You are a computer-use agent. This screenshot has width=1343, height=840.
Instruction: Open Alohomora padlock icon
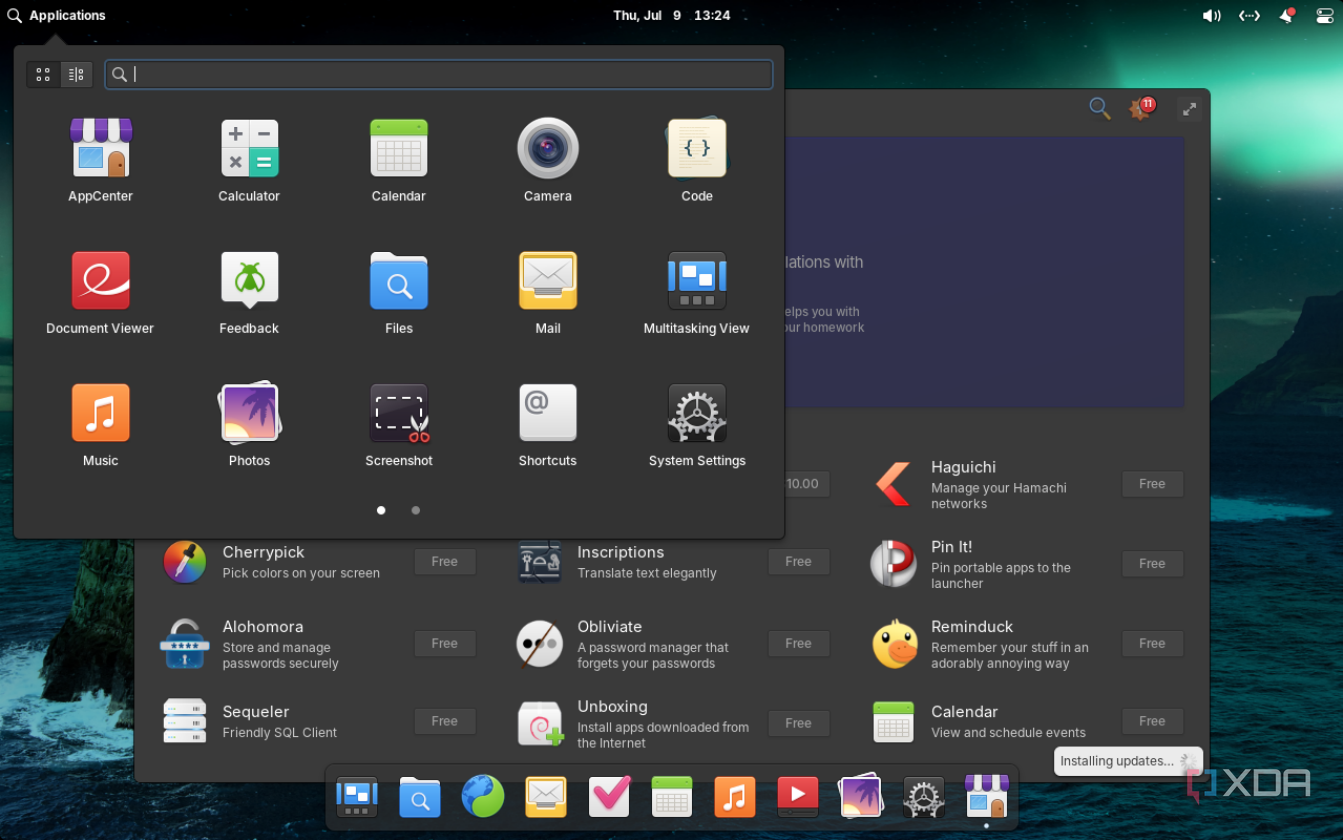coord(185,644)
